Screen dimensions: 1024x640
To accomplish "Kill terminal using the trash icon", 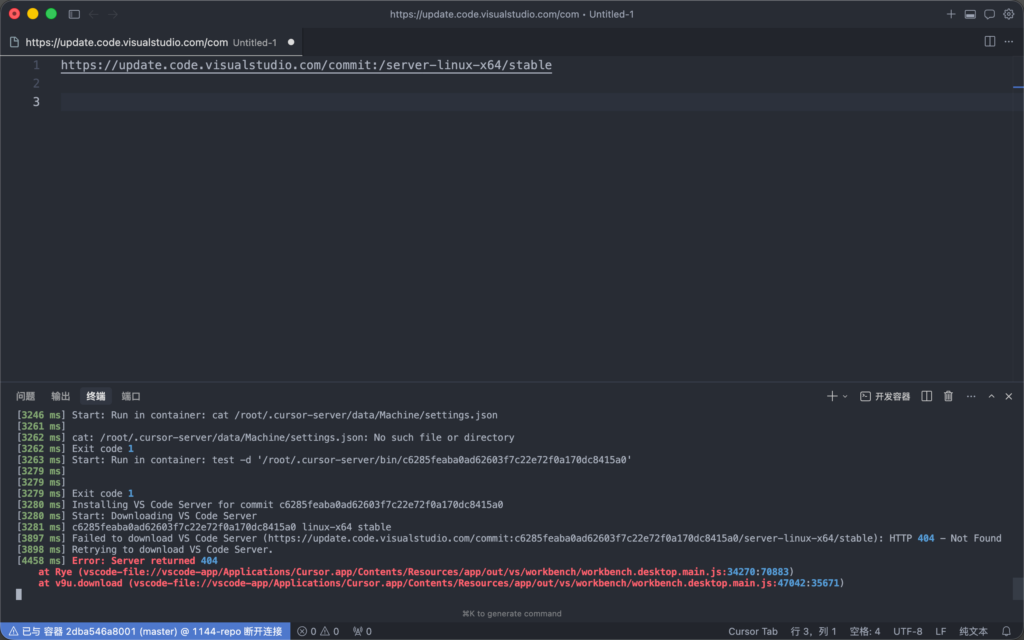I will point(948,396).
